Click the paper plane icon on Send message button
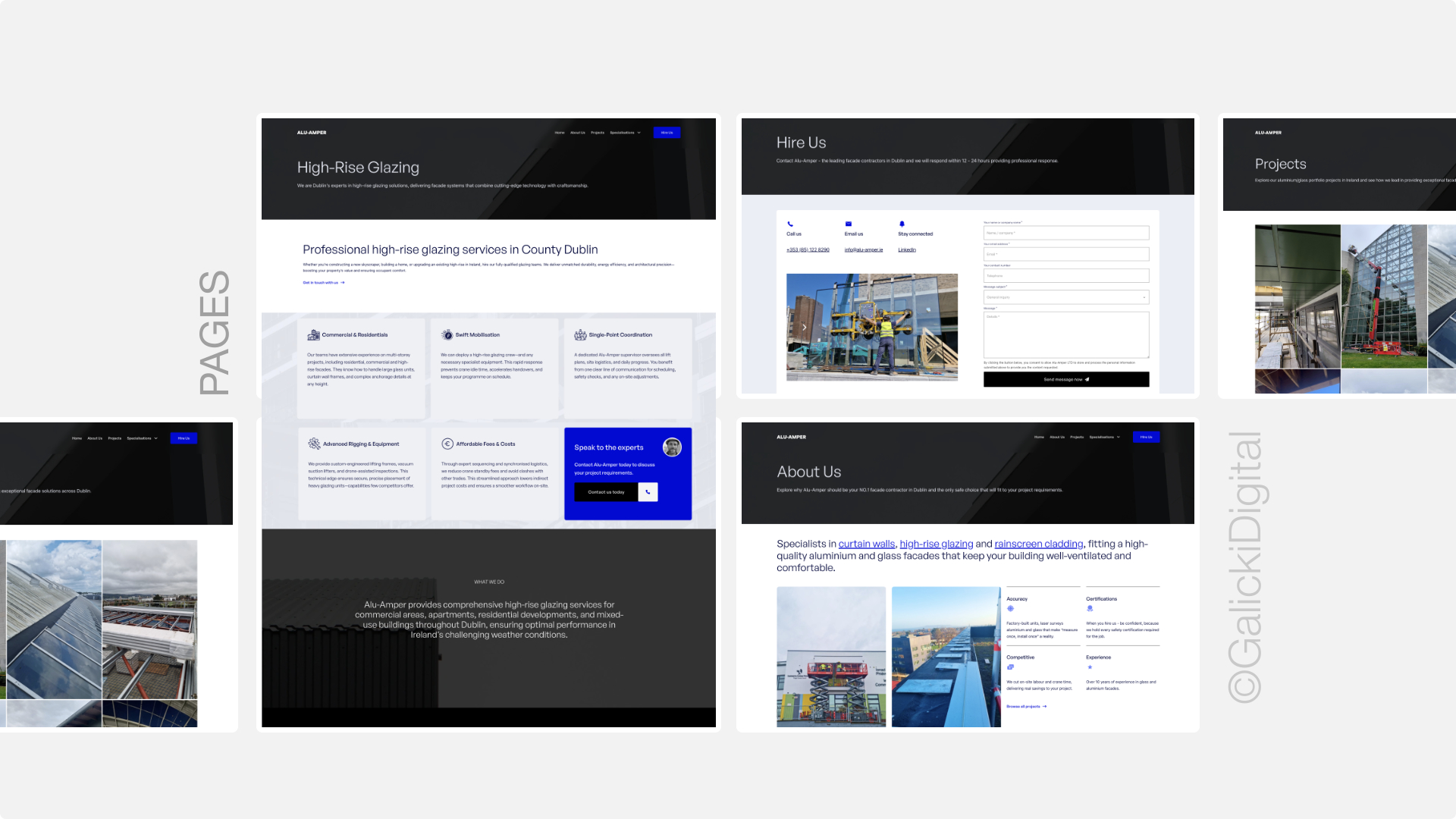The image size is (1456, 819). coord(1087,379)
